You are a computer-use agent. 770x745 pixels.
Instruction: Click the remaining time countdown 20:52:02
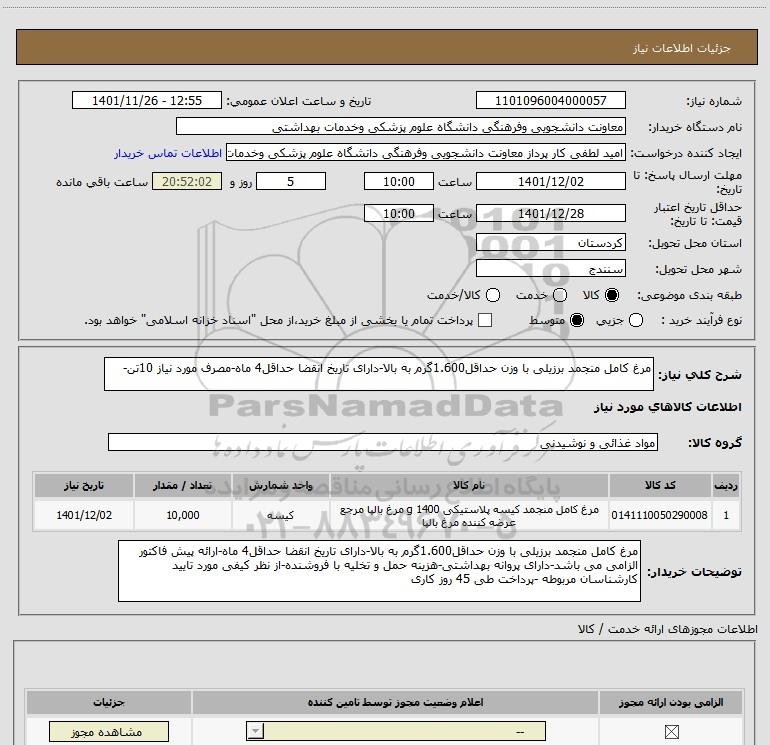[x=187, y=182]
